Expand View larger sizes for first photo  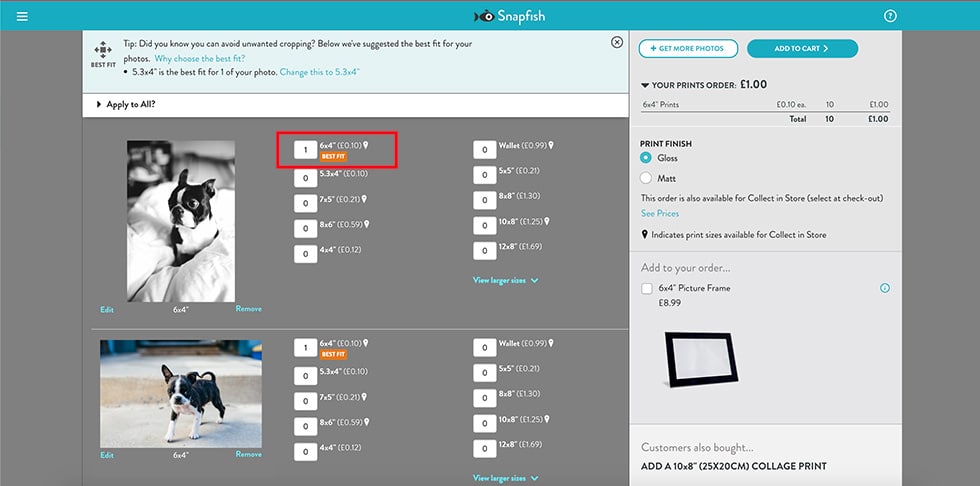[506, 281]
